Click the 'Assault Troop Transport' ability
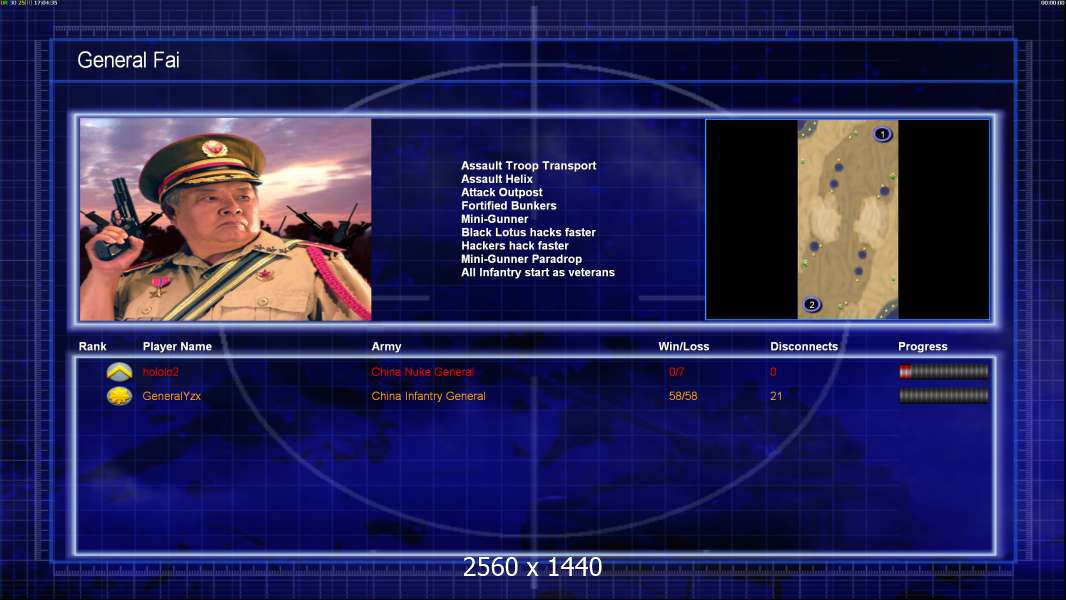 click(x=528, y=165)
